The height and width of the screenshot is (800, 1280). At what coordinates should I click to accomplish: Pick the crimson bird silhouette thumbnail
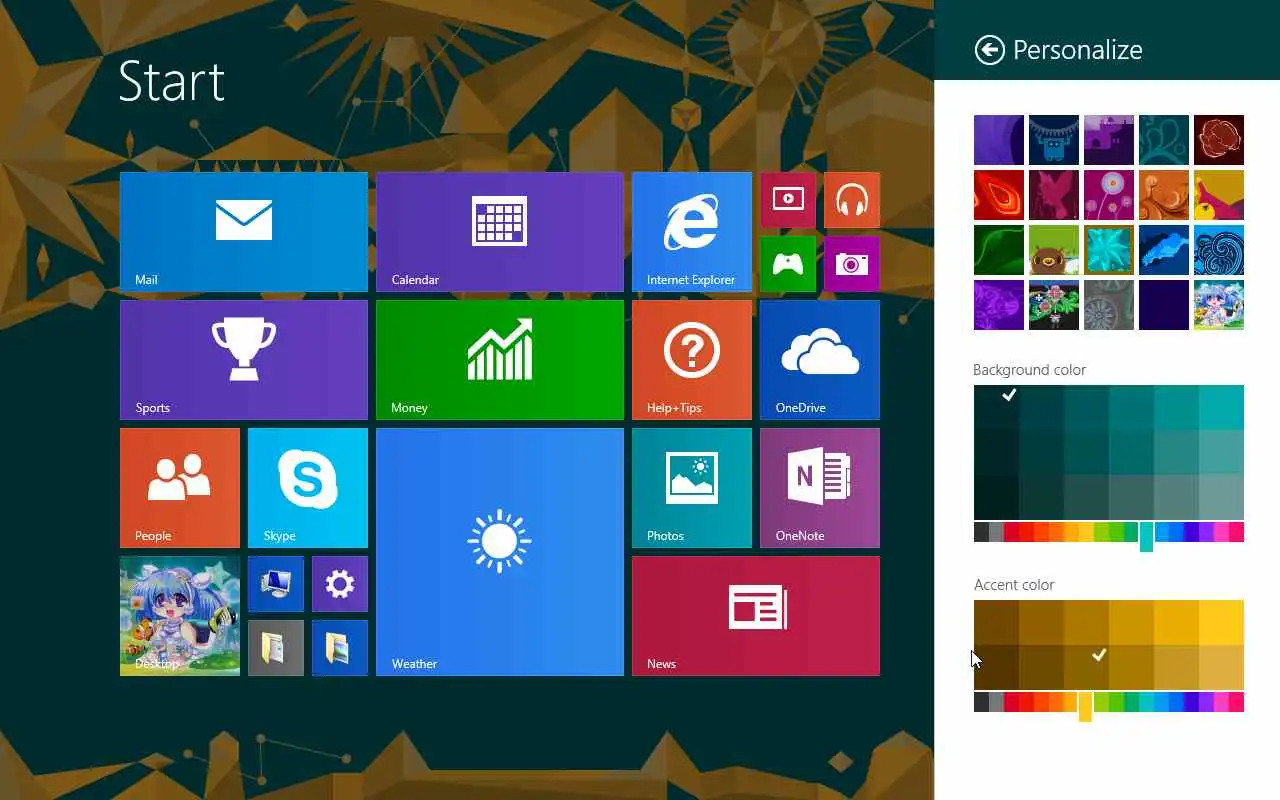(1054, 195)
